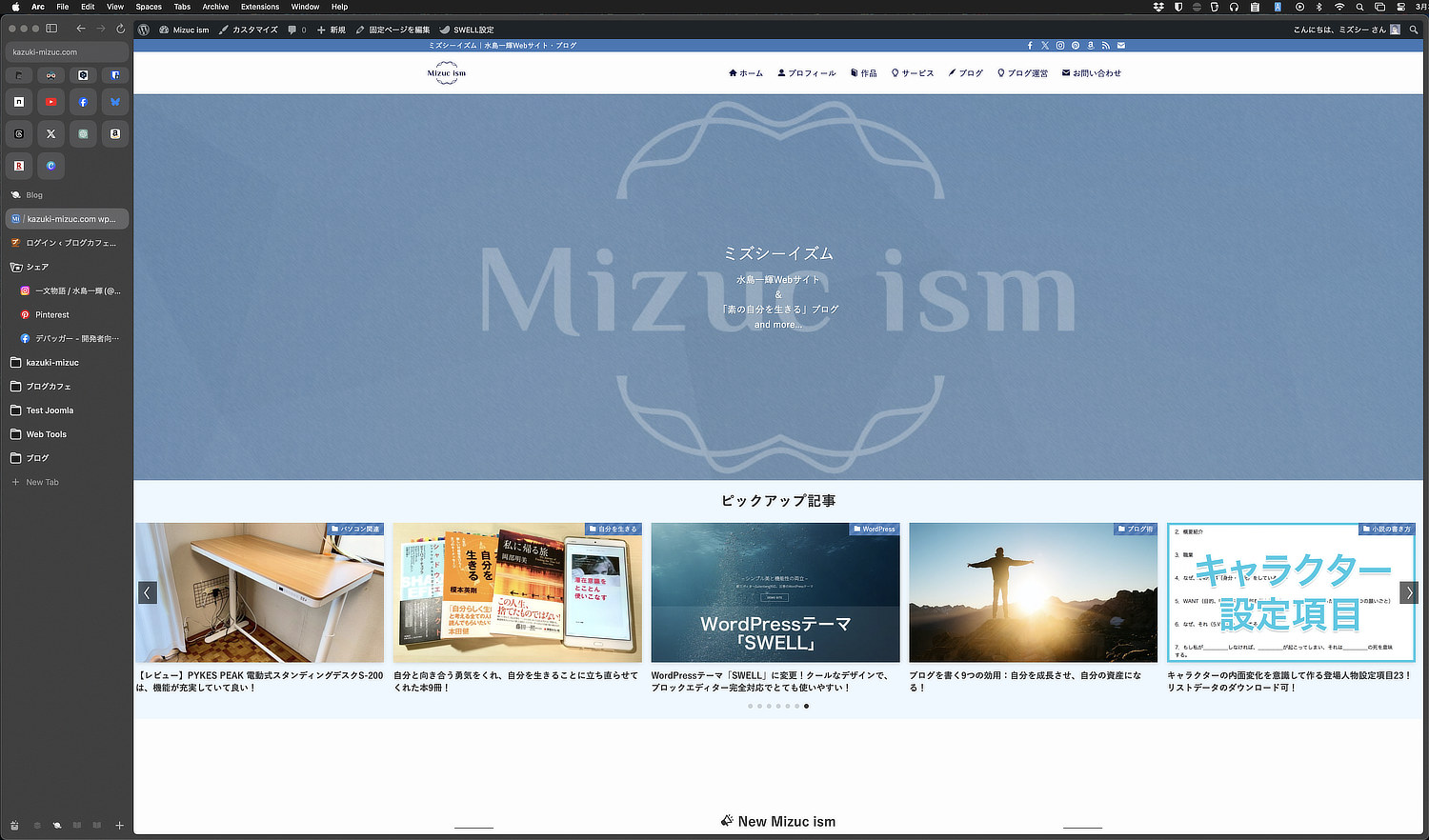Toggle the Arc sidebar visibility button
This screenshot has height=840, width=1429.
pyautogui.click(x=51, y=29)
